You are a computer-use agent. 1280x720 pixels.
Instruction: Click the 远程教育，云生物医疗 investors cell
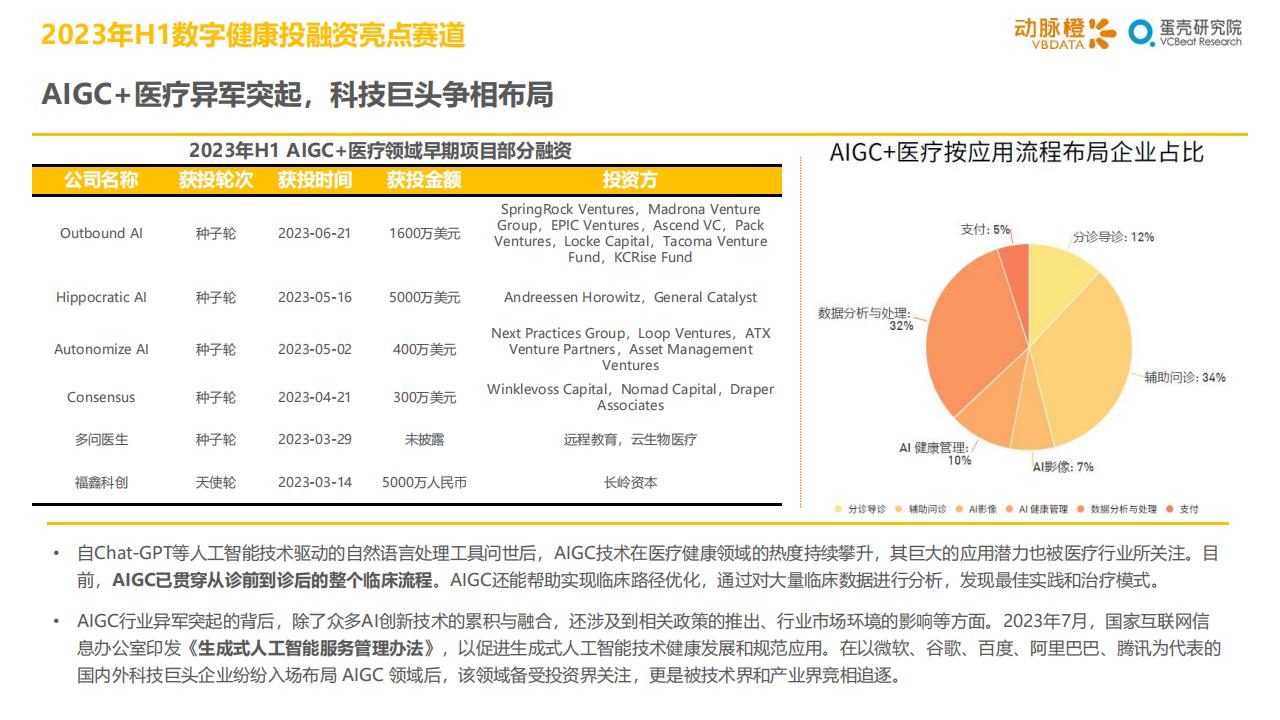pos(630,439)
